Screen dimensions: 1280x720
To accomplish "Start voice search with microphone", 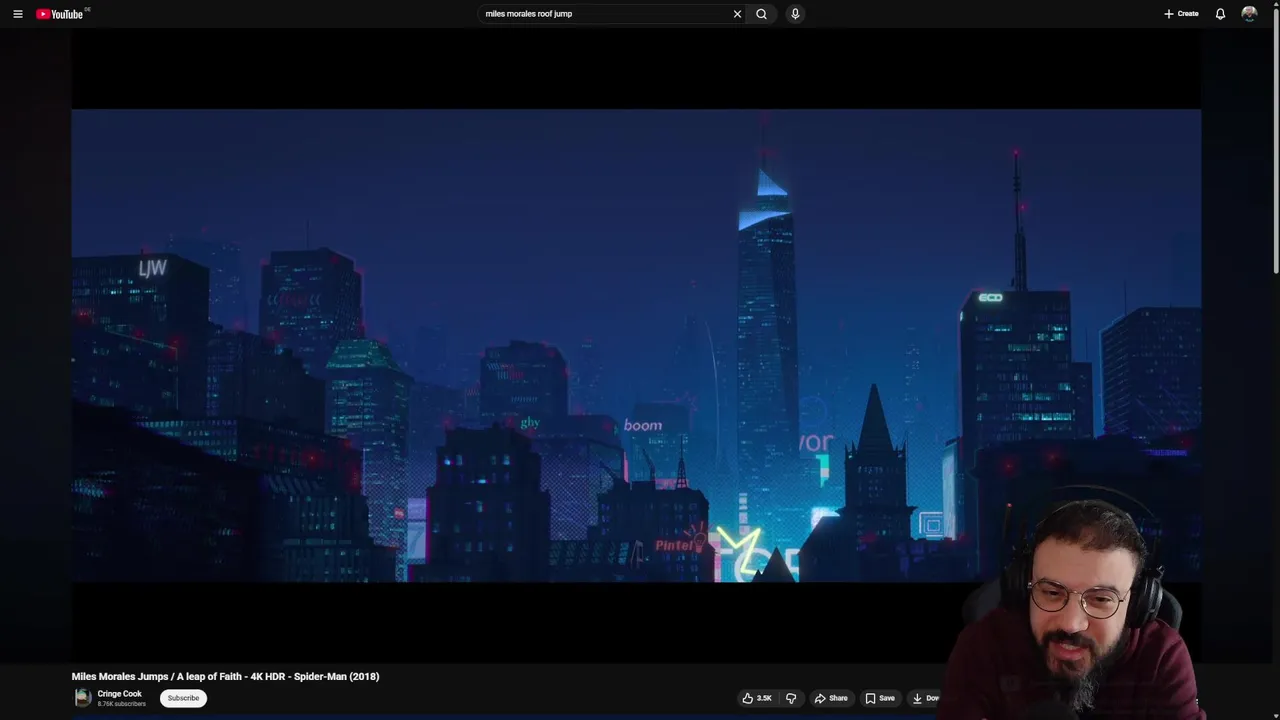I will coord(795,14).
